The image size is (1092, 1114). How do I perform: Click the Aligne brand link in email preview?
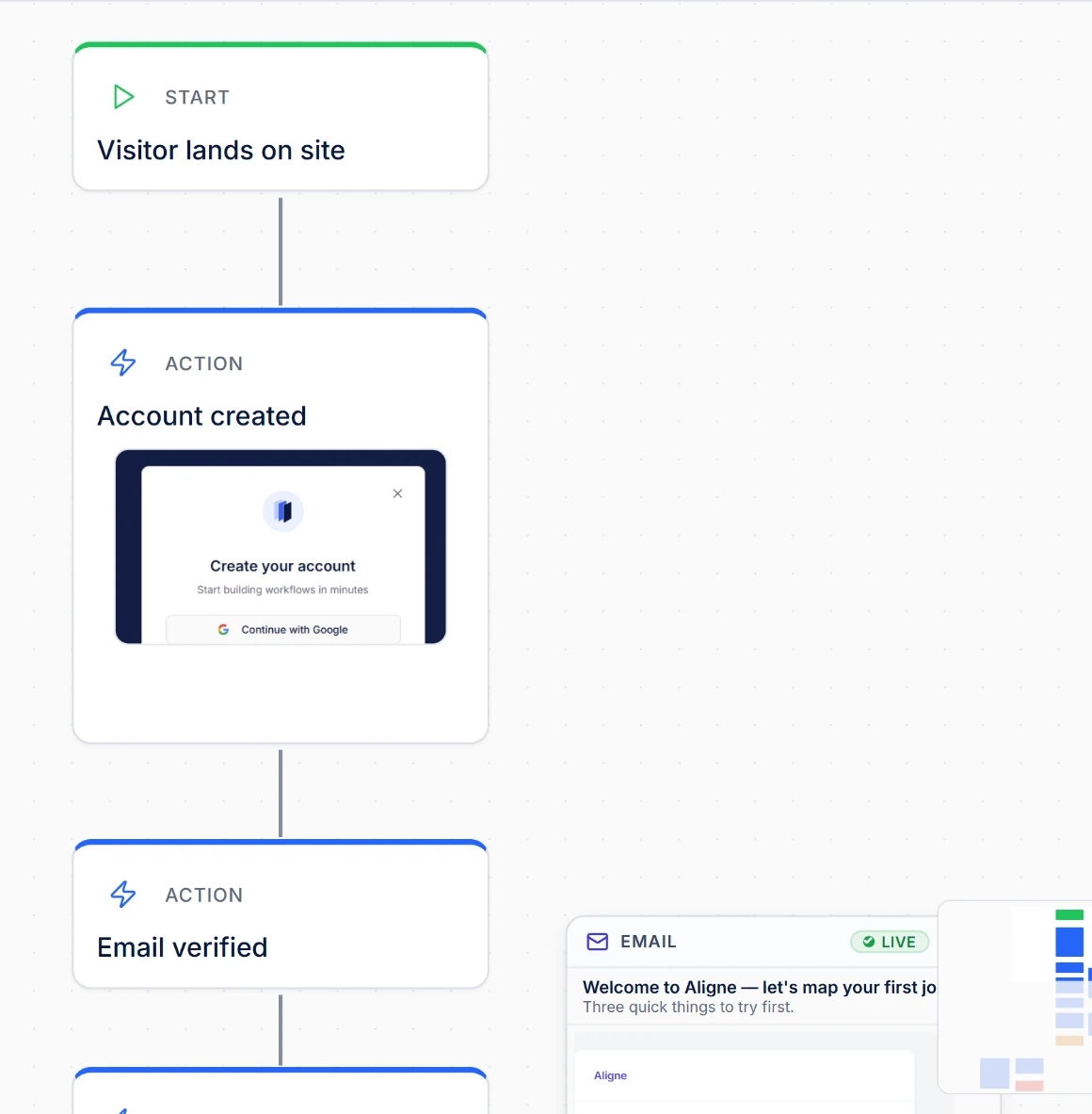610,1075
